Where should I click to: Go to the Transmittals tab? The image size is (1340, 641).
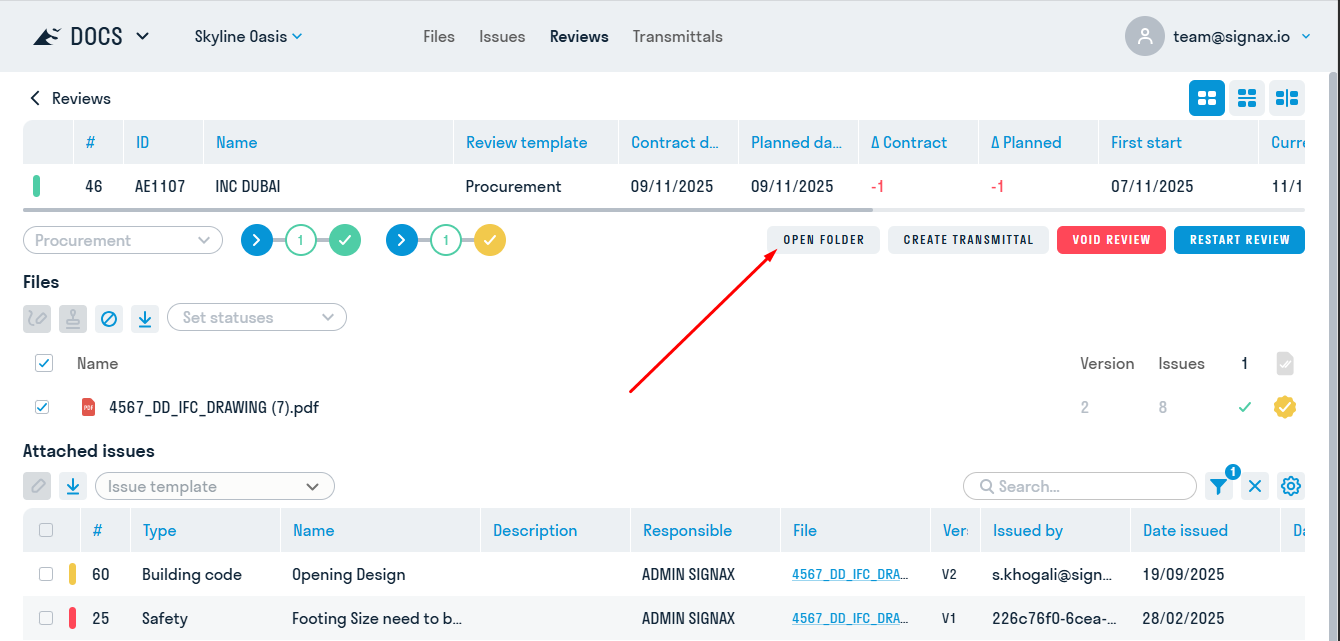[678, 36]
